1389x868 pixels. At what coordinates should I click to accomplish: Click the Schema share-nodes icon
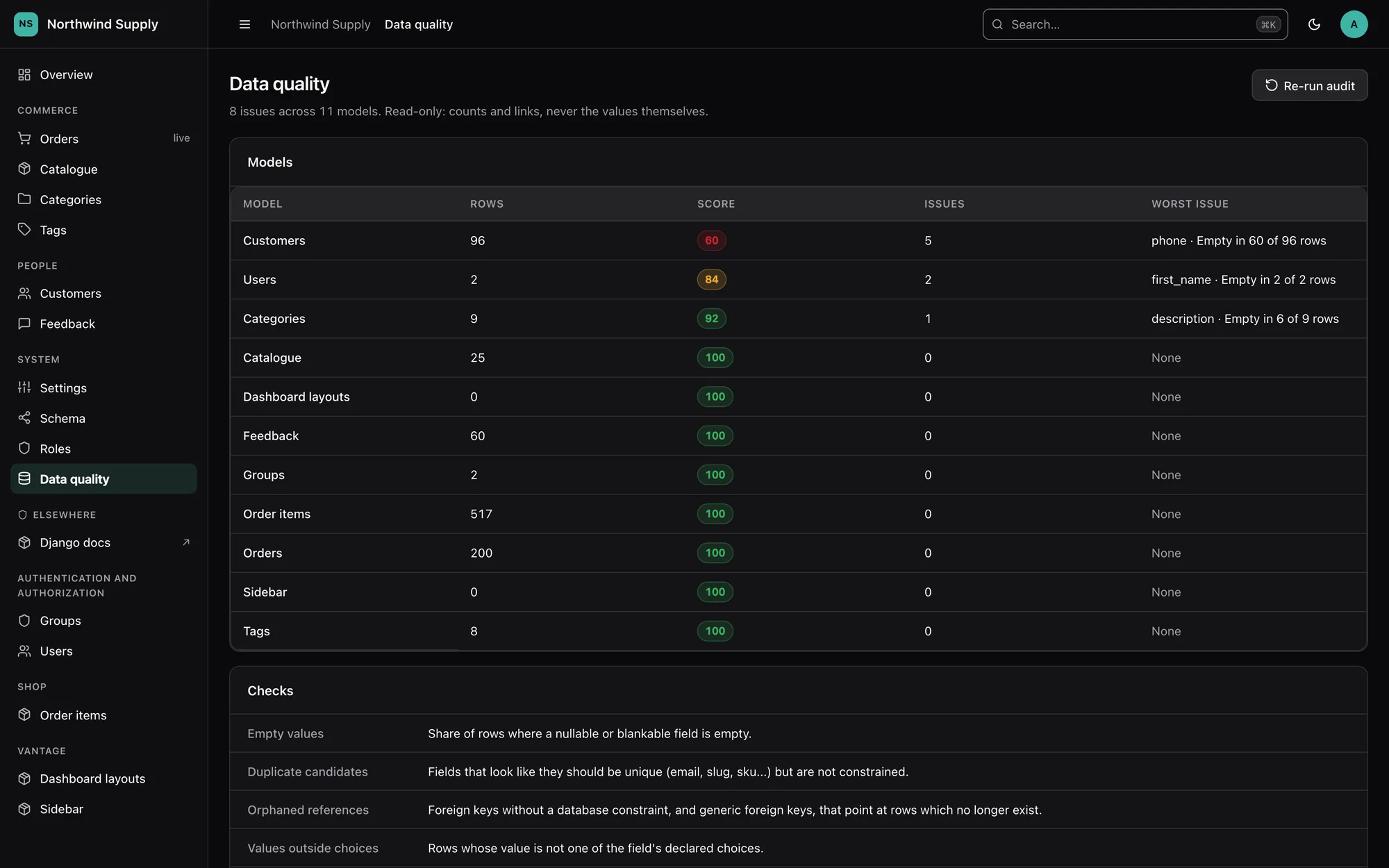(24, 418)
